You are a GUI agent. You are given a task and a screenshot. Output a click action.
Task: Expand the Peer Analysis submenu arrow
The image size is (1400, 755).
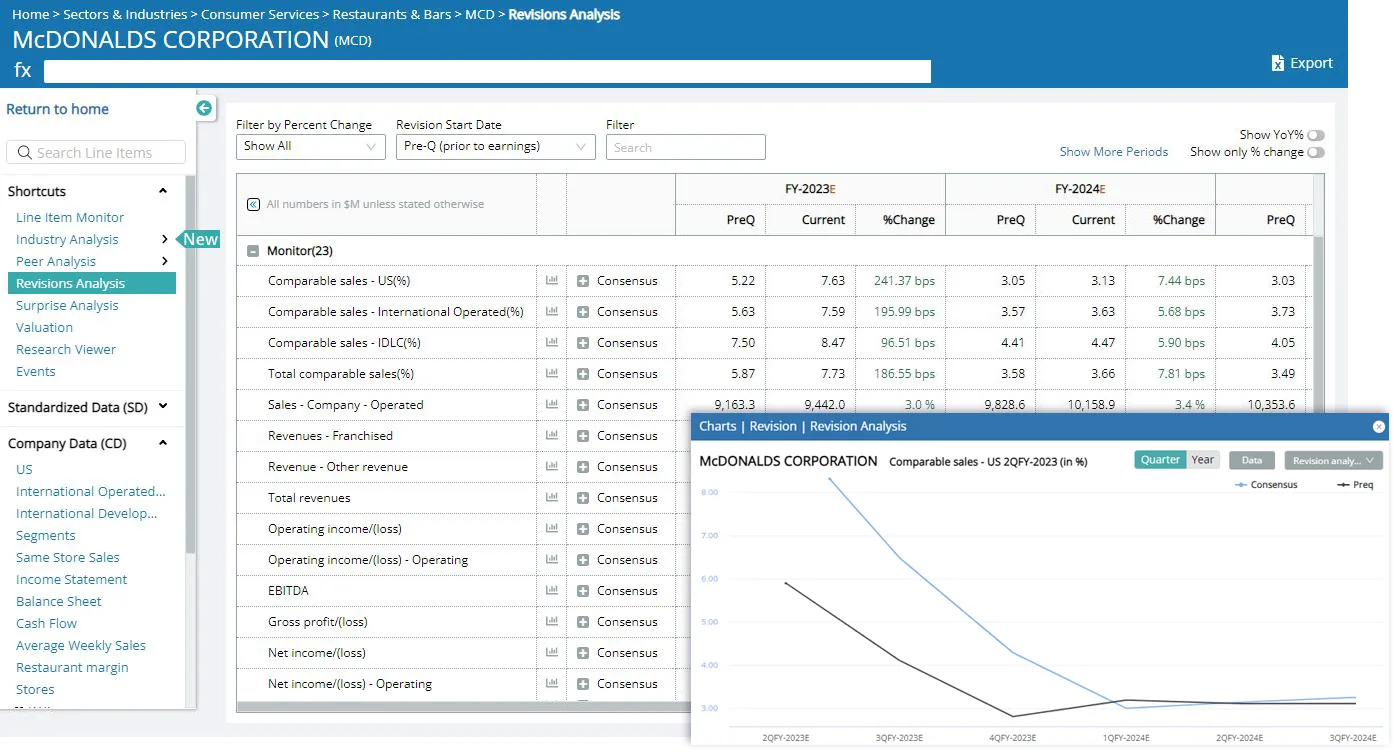tap(165, 261)
